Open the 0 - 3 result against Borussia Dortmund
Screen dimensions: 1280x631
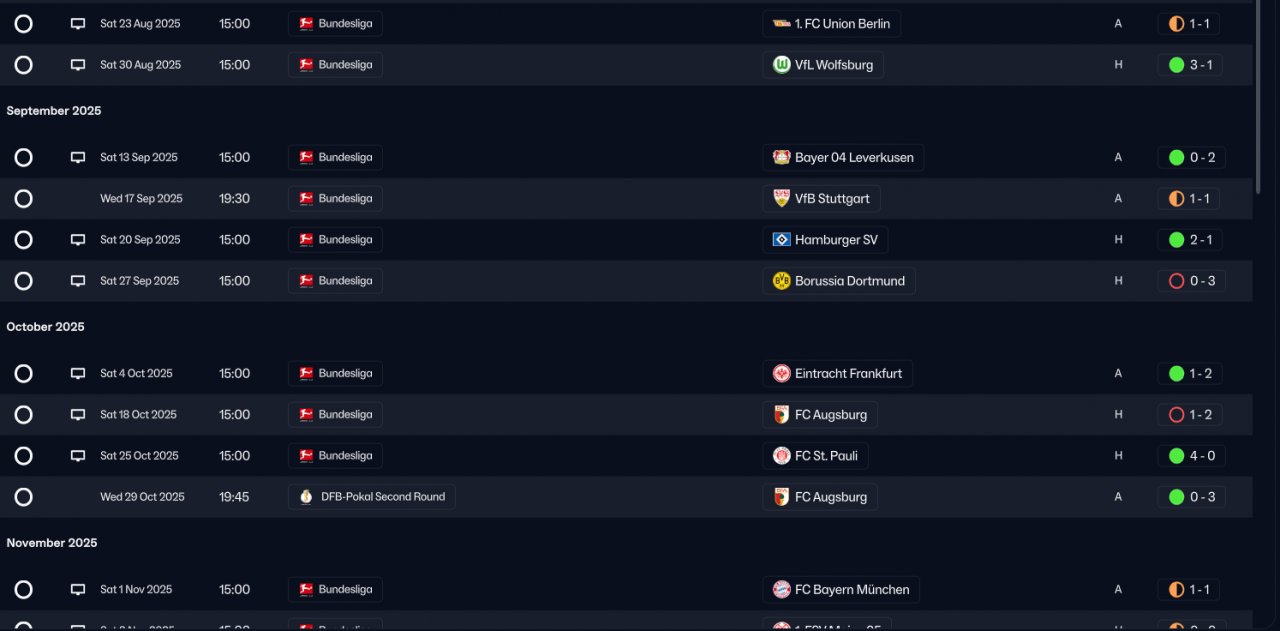pyautogui.click(x=1191, y=281)
